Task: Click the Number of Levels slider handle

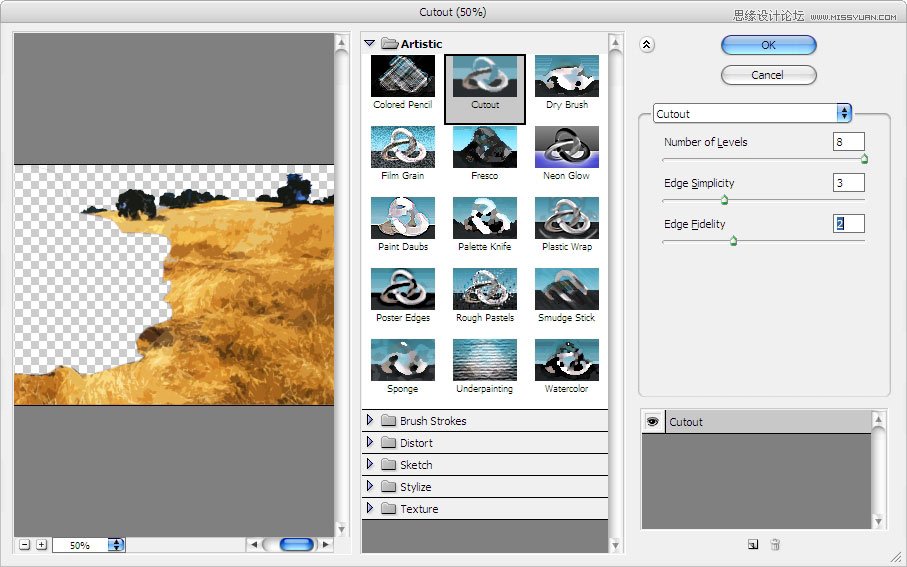Action: click(x=864, y=159)
